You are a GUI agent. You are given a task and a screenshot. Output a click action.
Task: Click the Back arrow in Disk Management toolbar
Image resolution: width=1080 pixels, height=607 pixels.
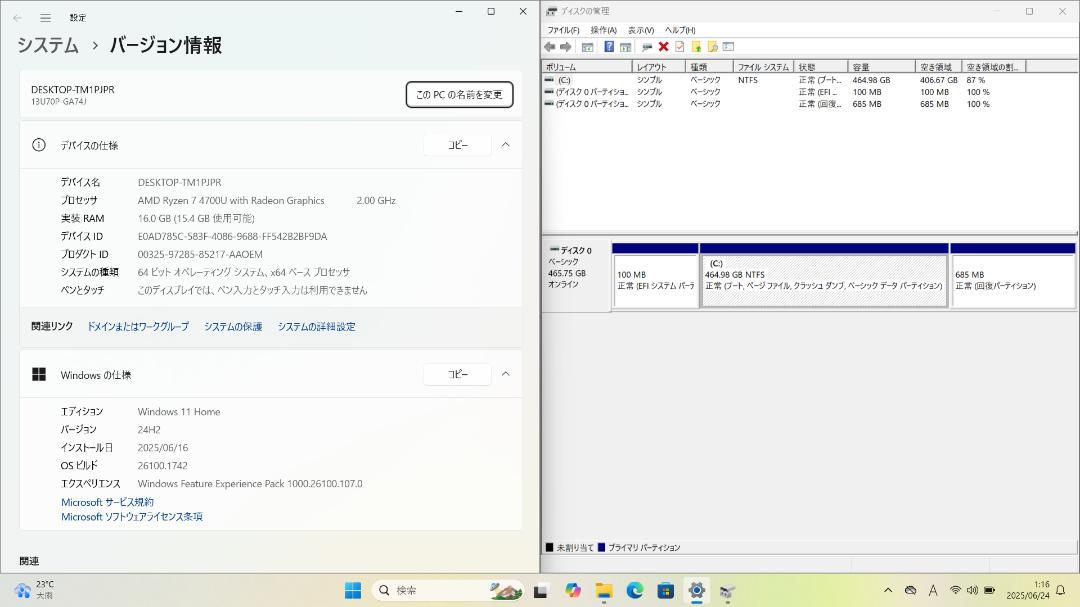(x=550, y=47)
